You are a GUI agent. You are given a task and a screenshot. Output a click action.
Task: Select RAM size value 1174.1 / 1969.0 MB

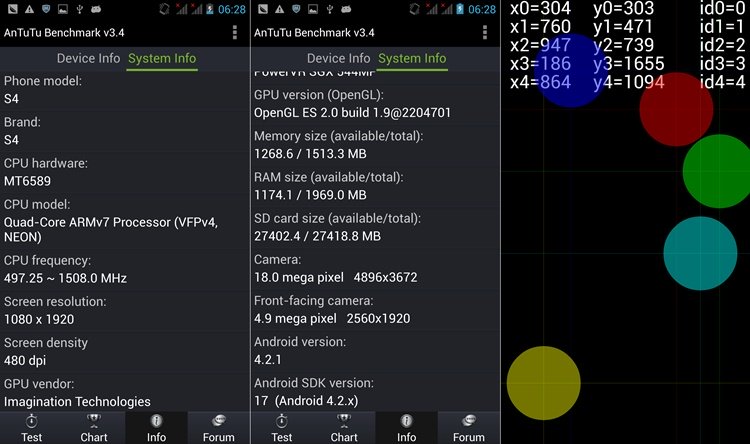310,195
